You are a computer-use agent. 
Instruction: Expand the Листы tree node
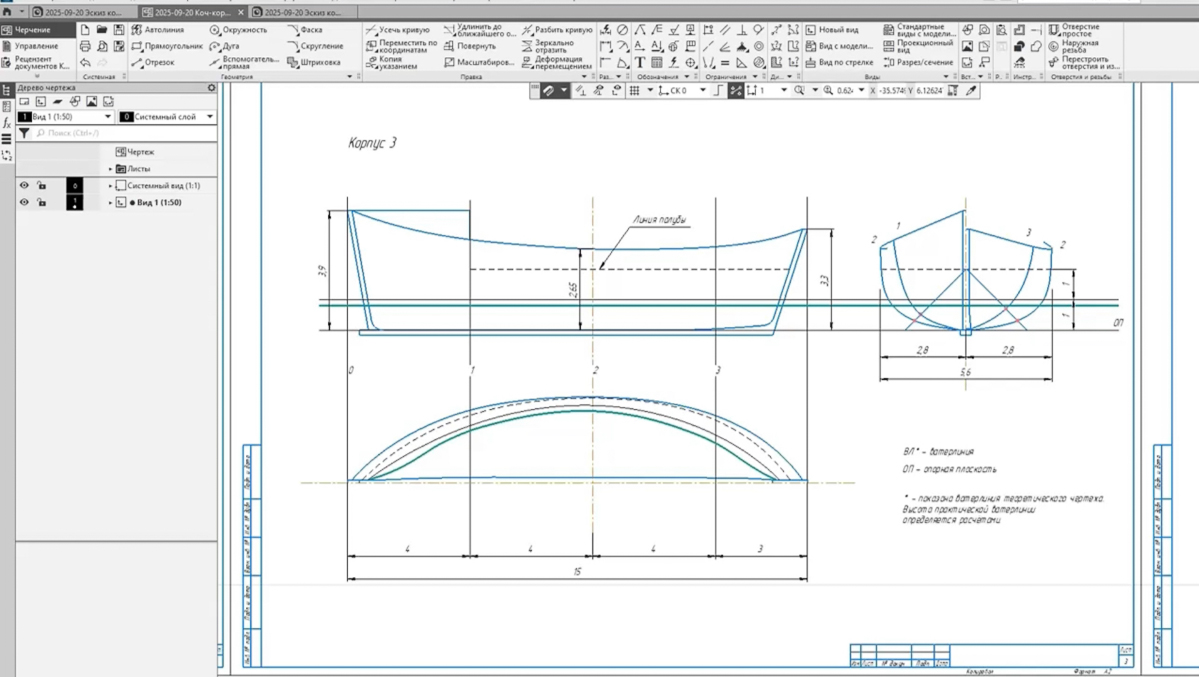(x=111, y=169)
